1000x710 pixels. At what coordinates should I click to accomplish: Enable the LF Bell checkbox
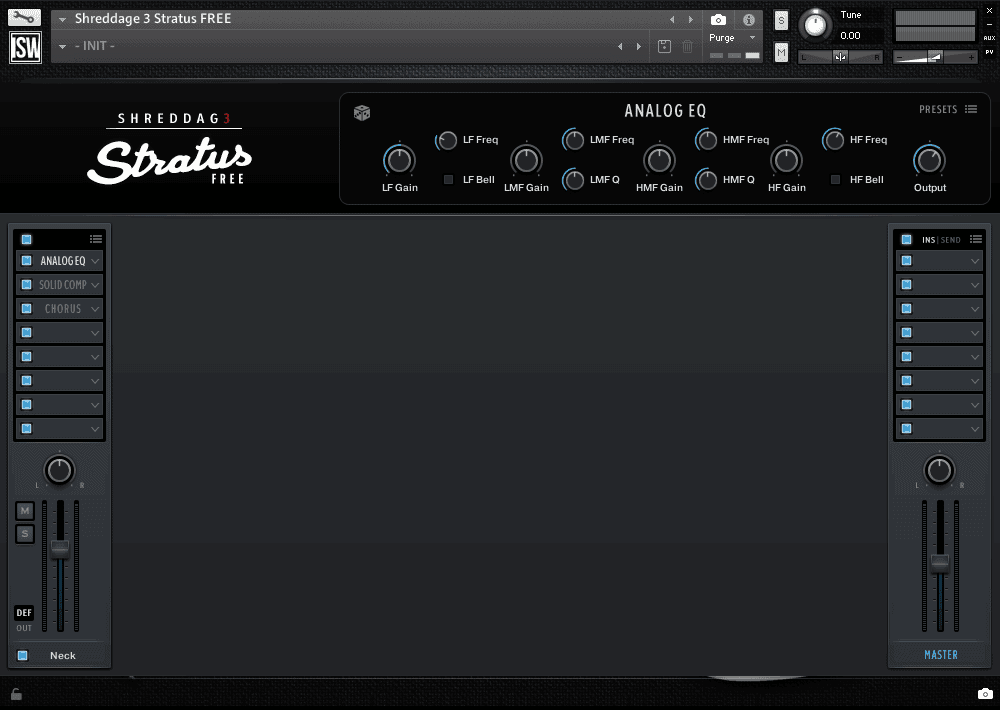(x=447, y=180)
